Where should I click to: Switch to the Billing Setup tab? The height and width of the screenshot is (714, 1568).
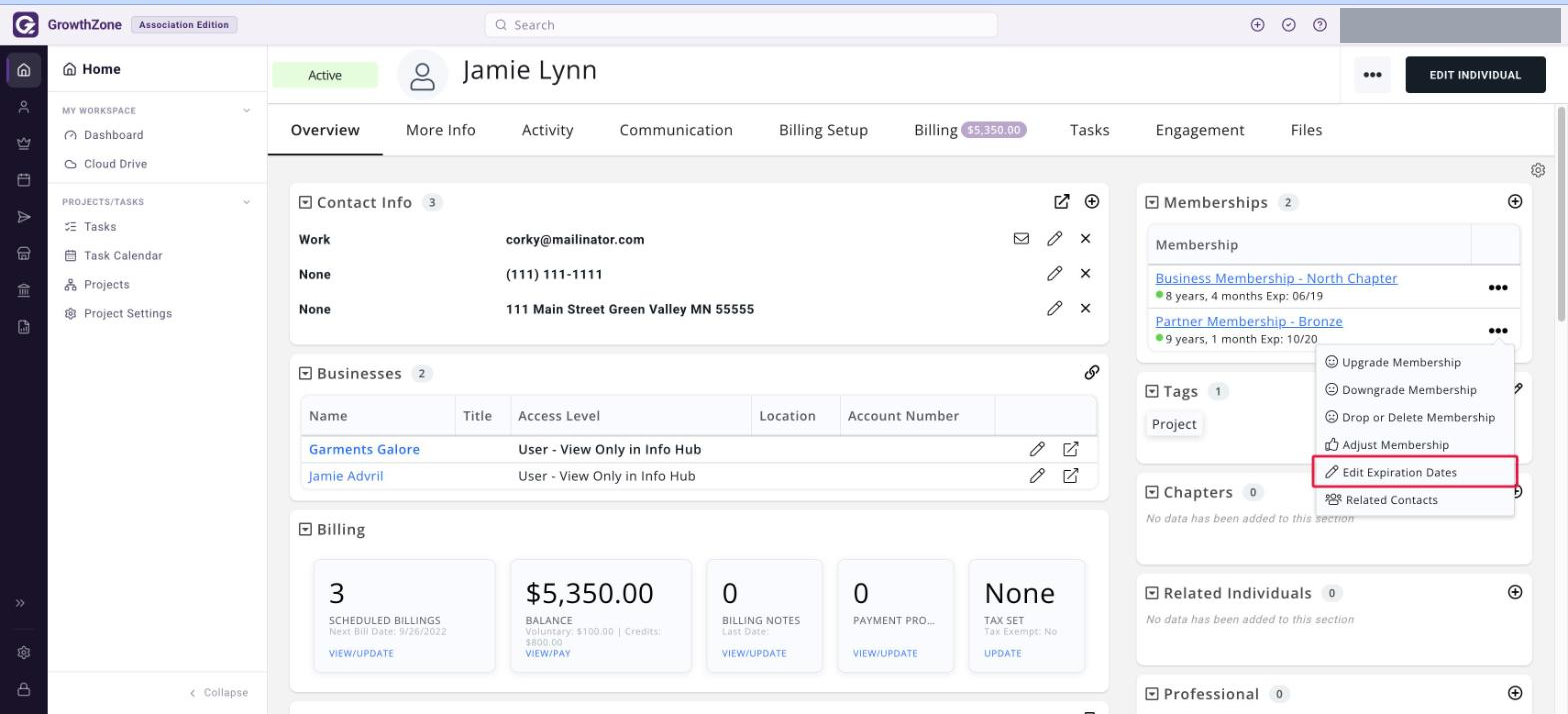click(823, 130)
